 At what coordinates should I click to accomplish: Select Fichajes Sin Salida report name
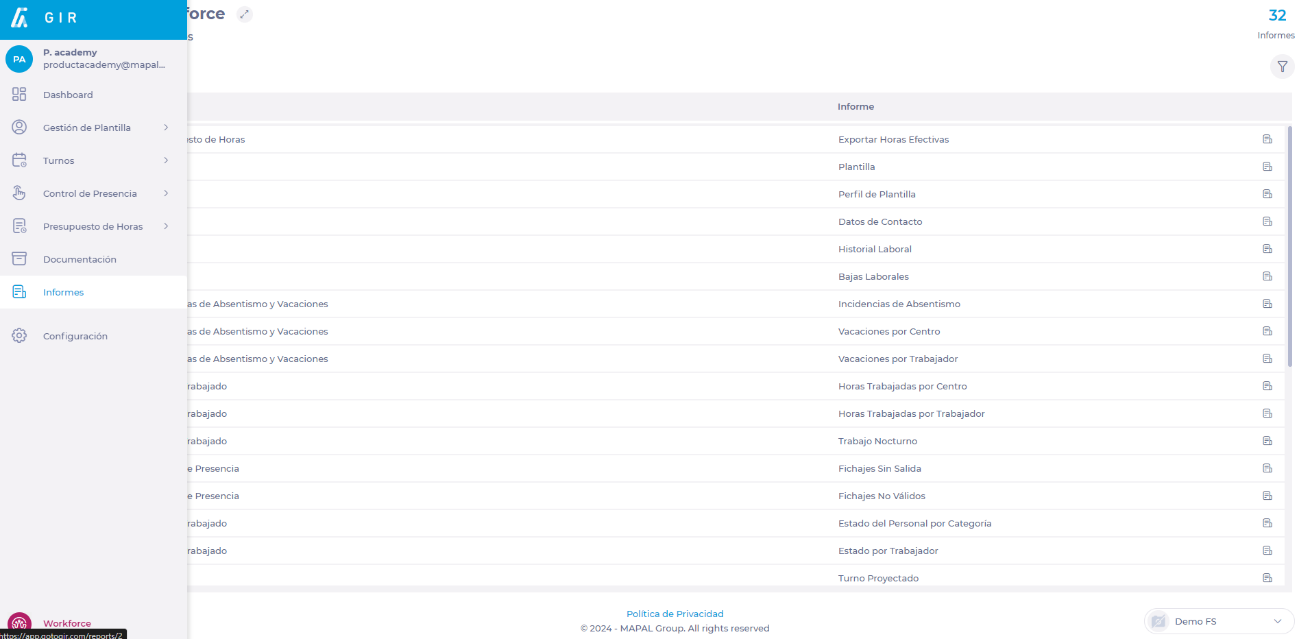point(880,468)
